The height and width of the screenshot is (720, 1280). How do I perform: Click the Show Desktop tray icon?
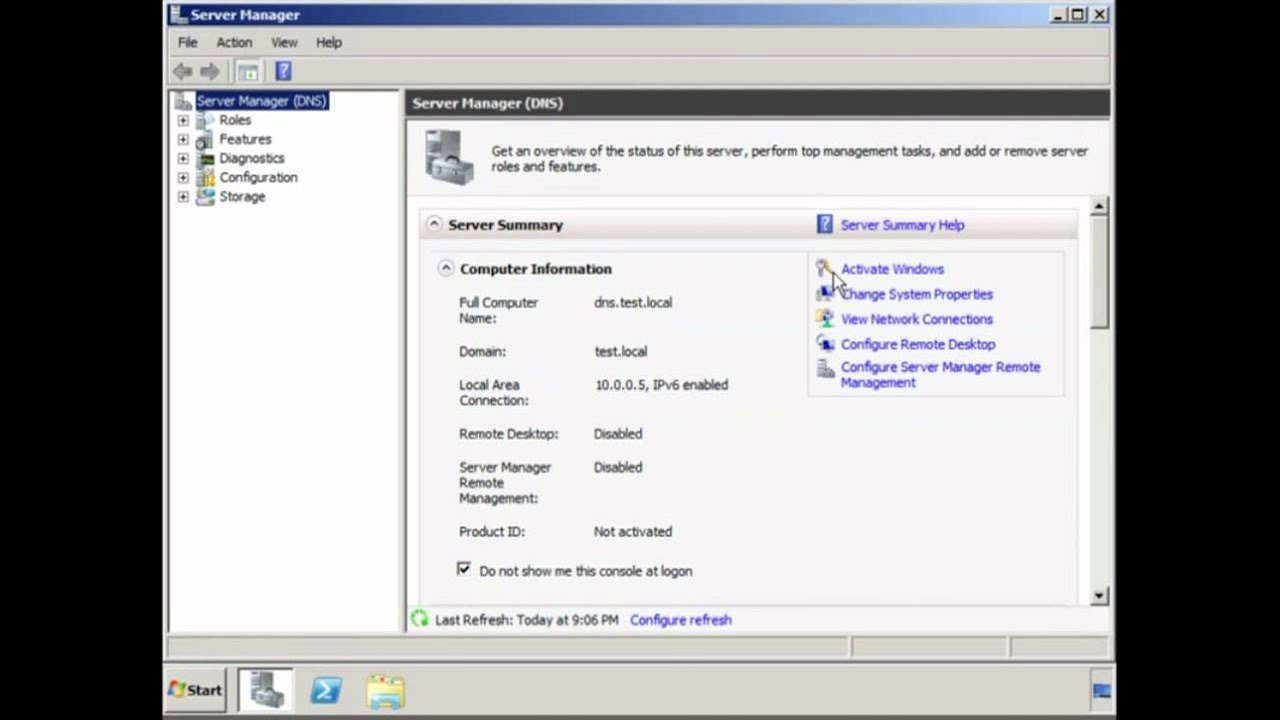1101,691
